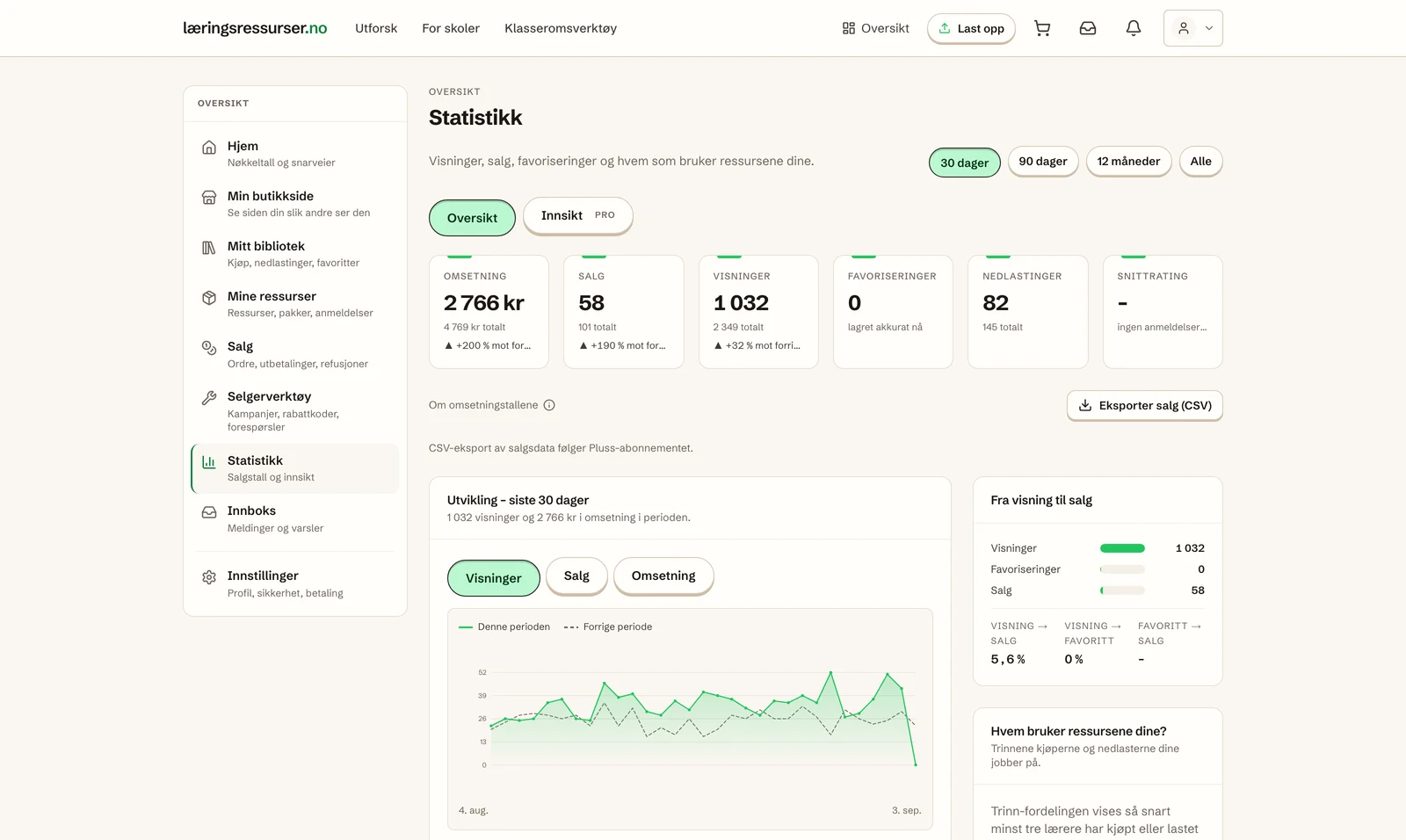The image size is (1406, 840).
Task: Click the Snittrating stat card
Action: pos(1163,312)
